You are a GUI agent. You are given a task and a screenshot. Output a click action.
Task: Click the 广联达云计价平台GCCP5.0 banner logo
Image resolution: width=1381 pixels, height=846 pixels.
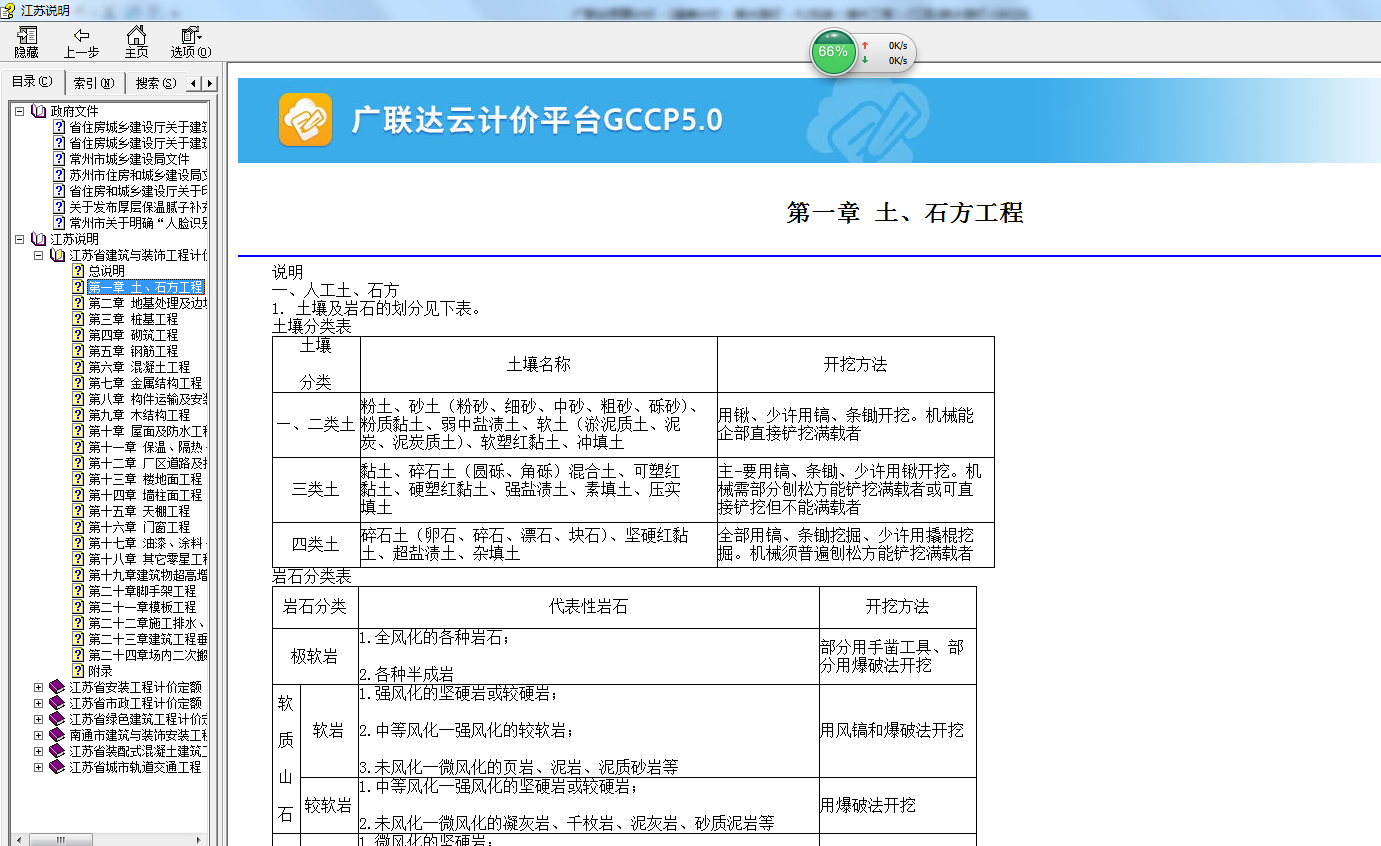pyautogui.click(x=305, y=120)
